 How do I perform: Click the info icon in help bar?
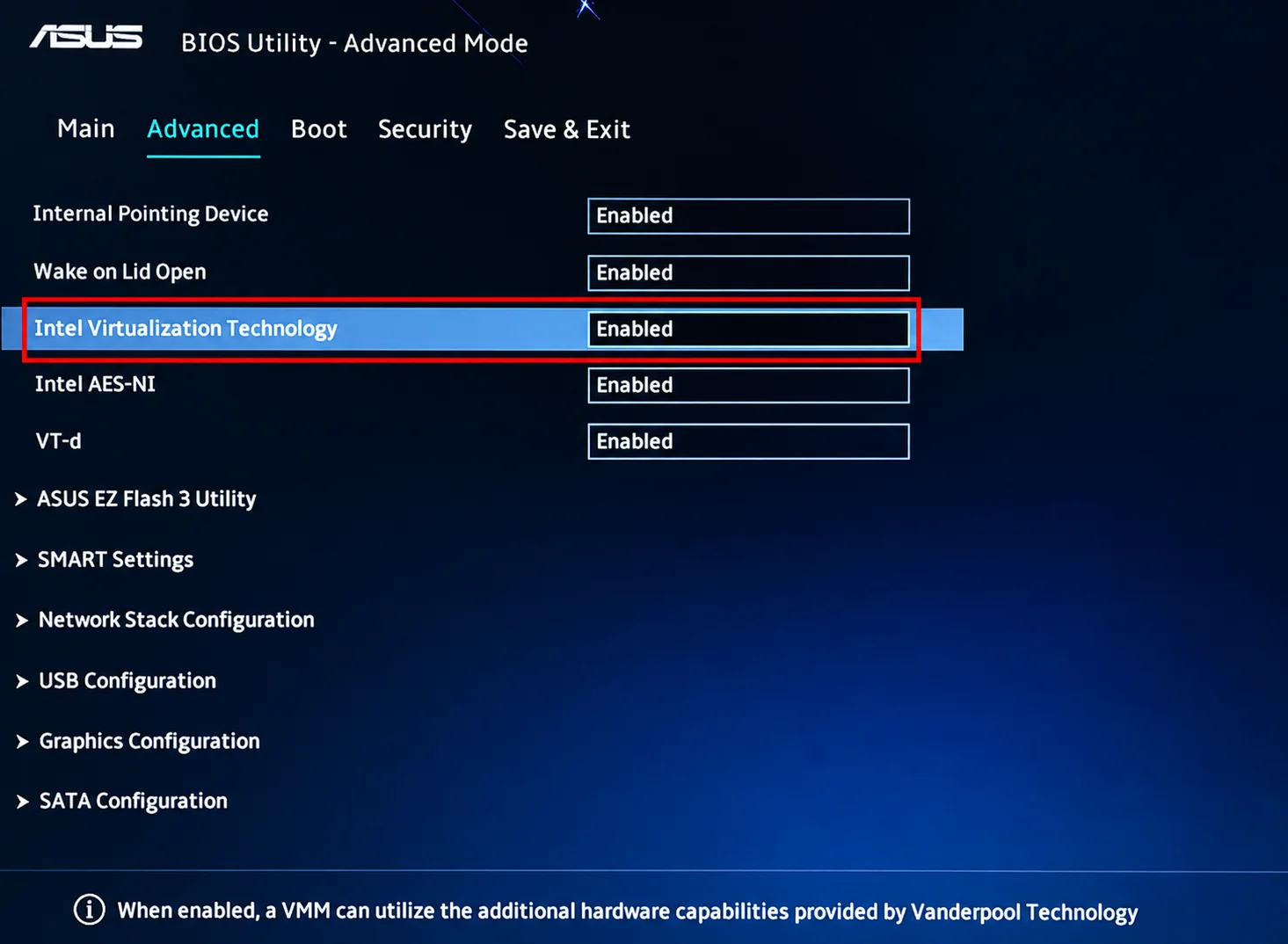point(89,910)
